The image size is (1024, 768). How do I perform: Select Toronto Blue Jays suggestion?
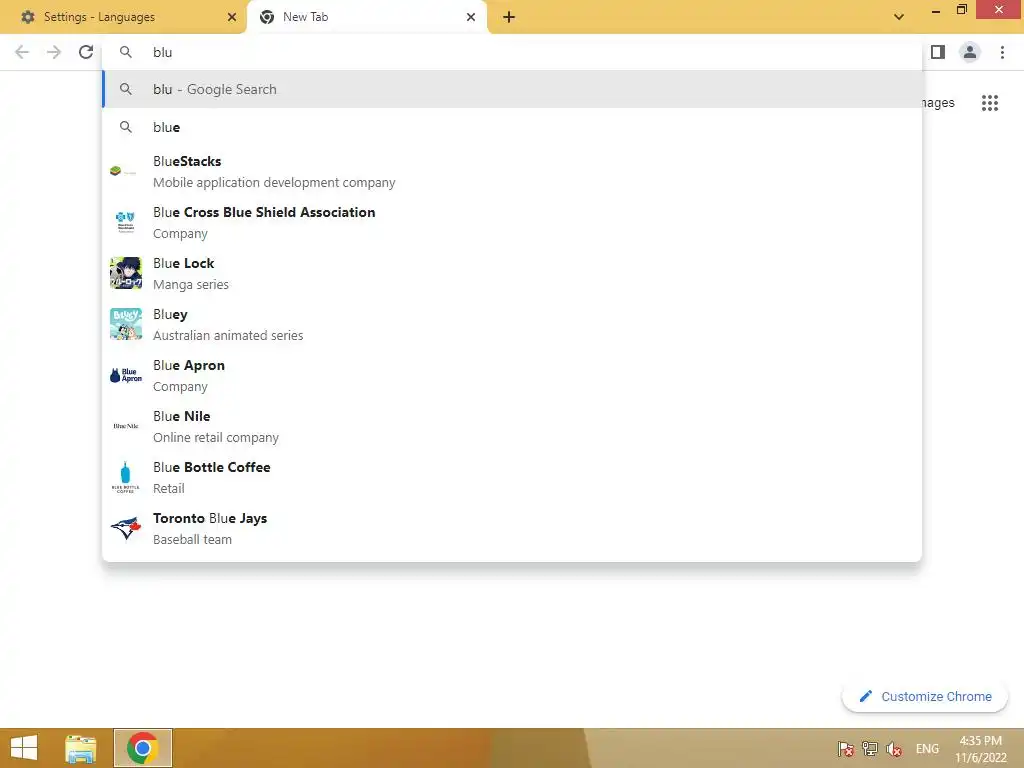click(x=513, y=528)
